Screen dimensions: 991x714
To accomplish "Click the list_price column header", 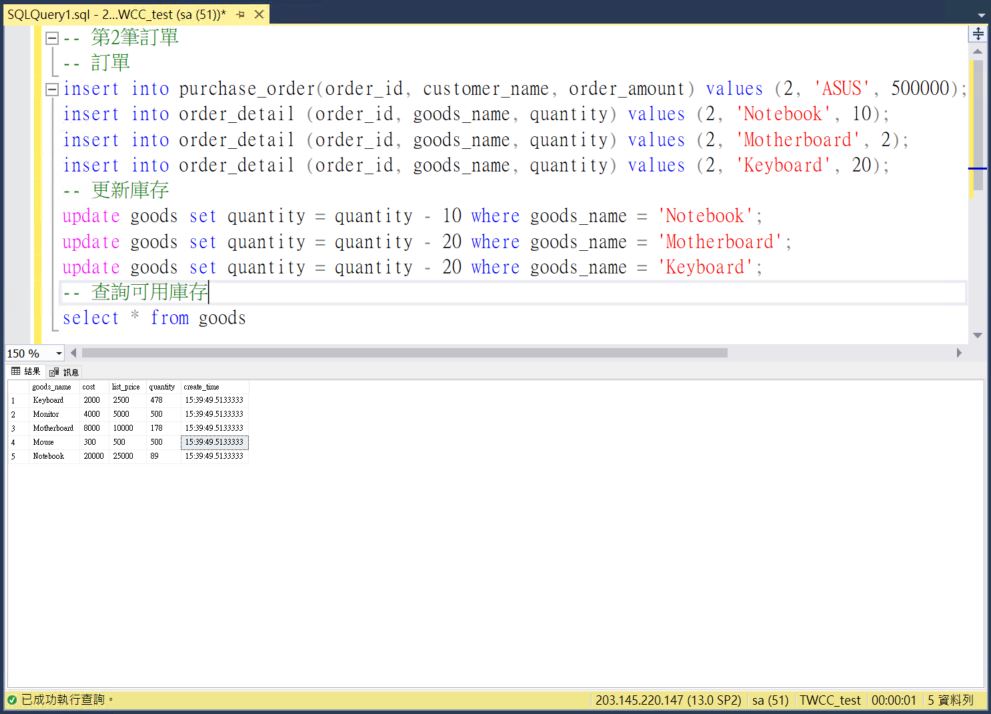I will tap(126, 387).
